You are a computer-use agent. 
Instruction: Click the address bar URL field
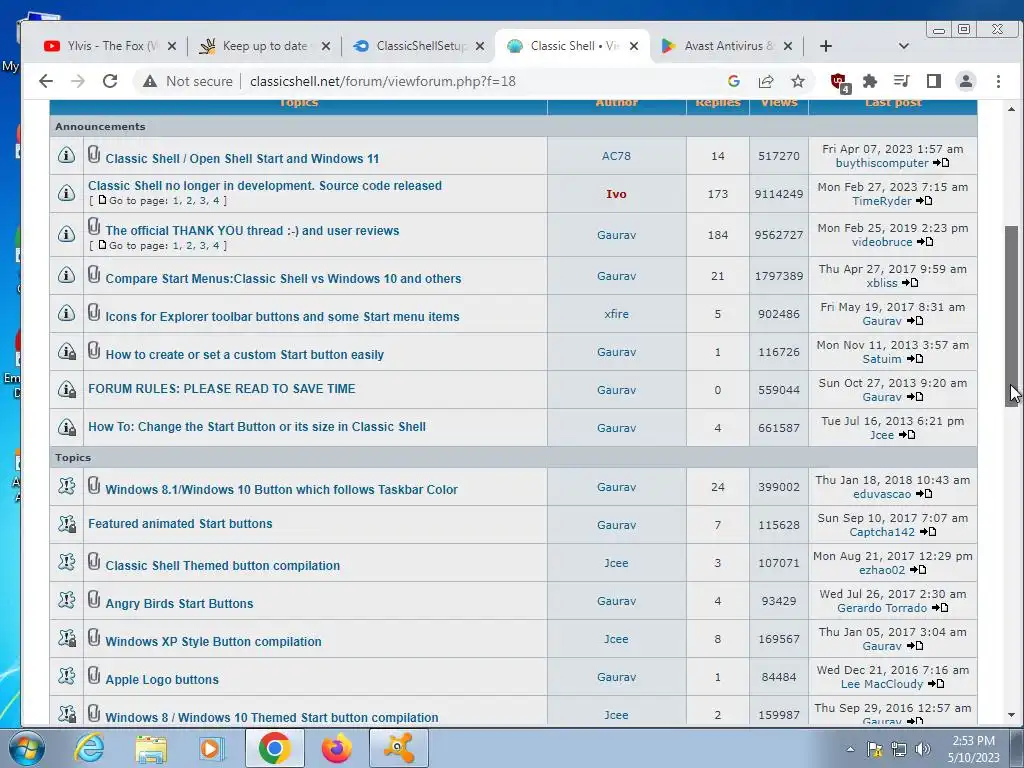point(383,81)
